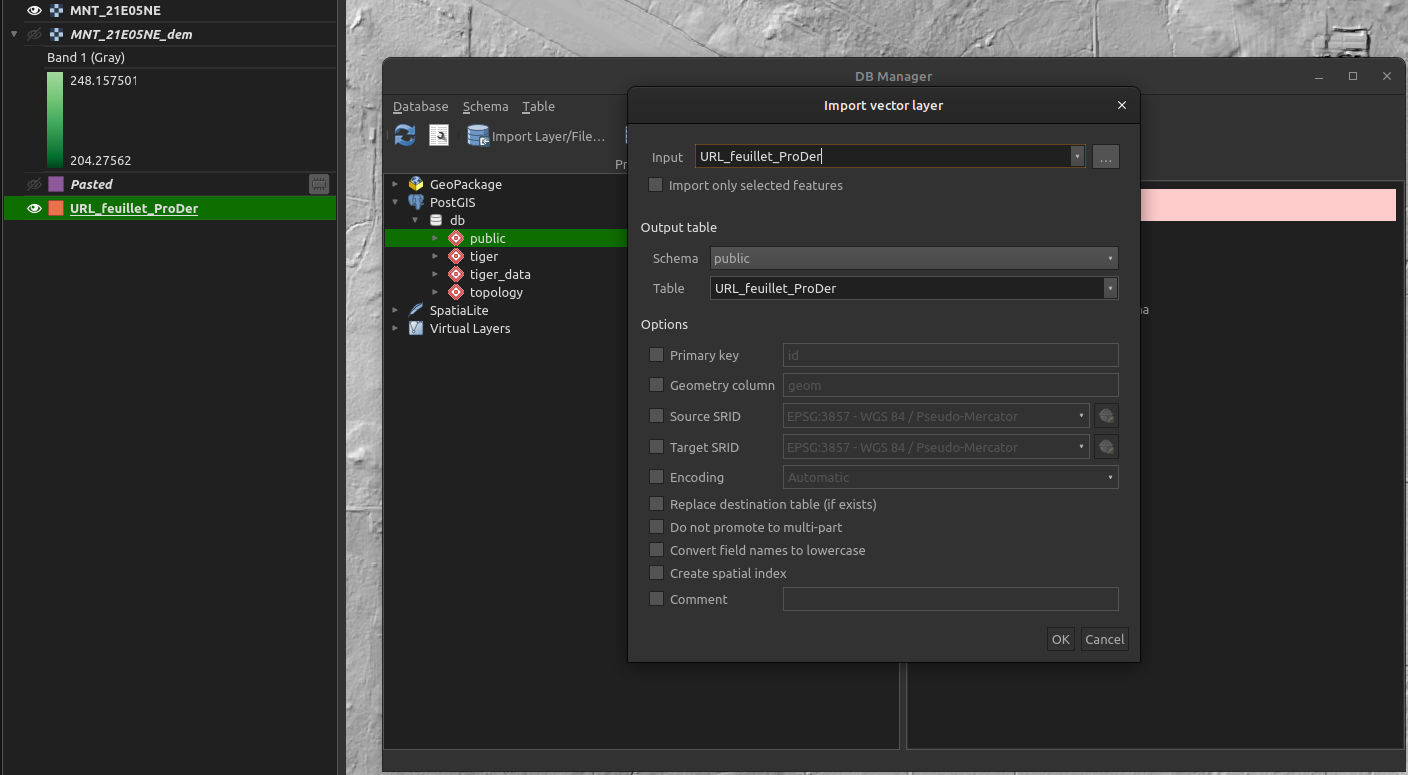Open the Table menu

point(538,106)
